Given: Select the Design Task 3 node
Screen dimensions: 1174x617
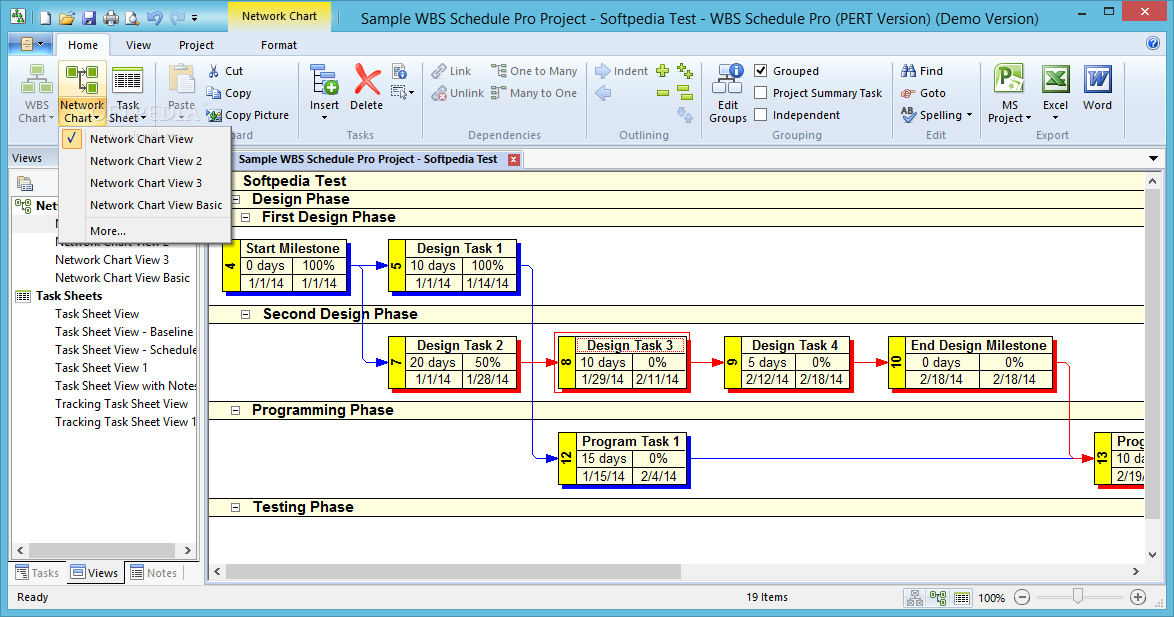Looking at the screenshot, I should (621, 362).
